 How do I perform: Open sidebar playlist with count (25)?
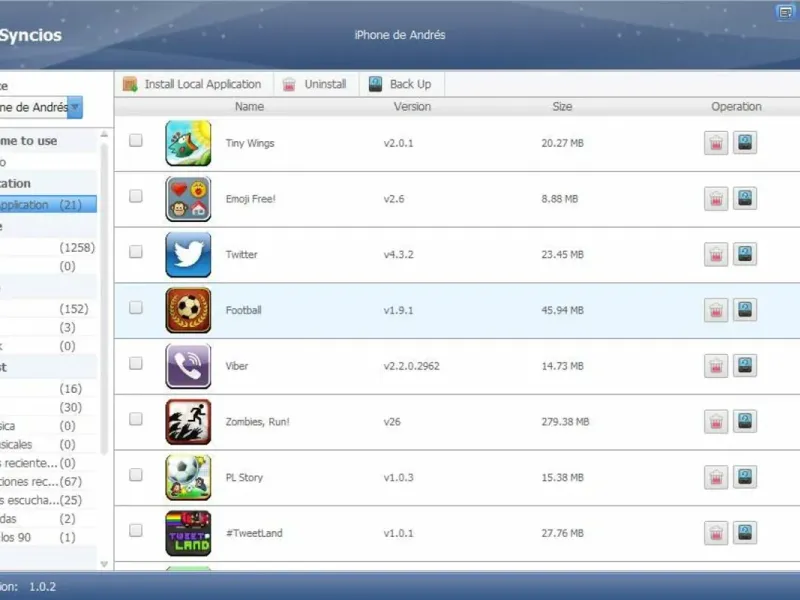[x=48, y=500]
